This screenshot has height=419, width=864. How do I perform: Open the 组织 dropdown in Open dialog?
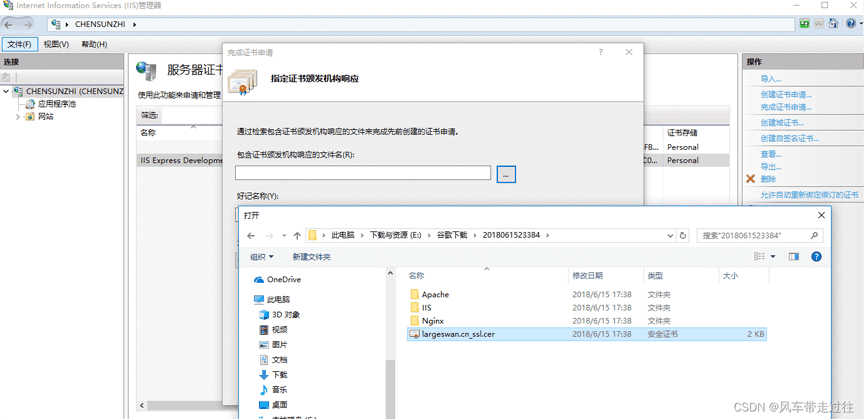[262, 257]
